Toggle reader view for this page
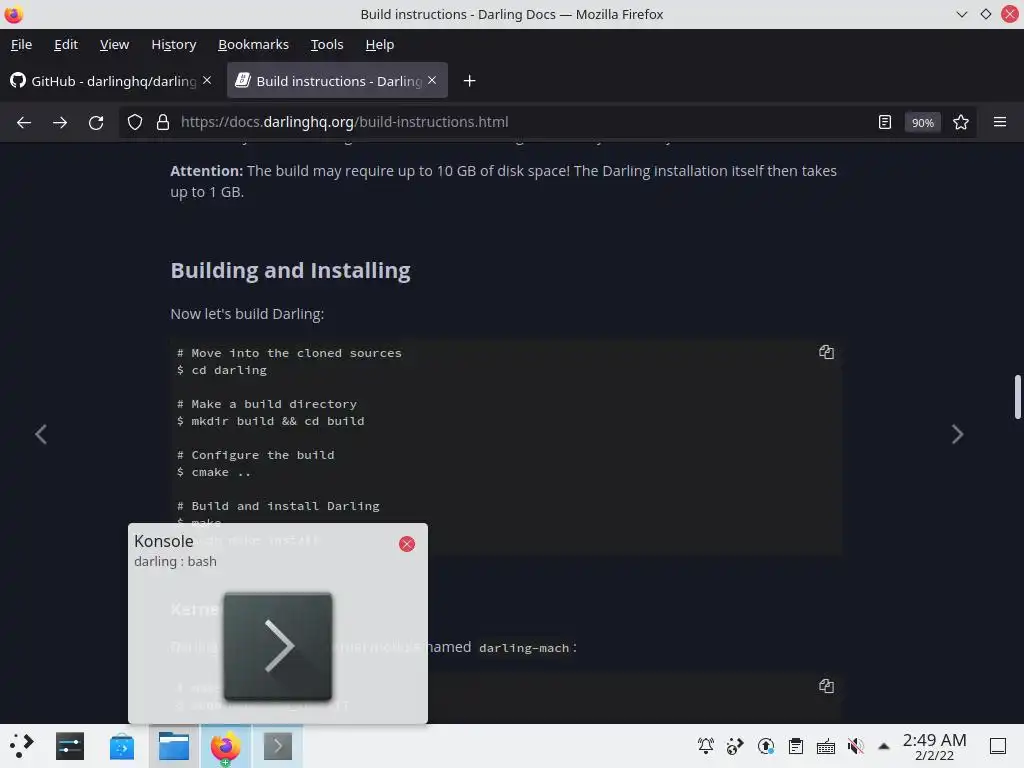 (x=885, y=122)
